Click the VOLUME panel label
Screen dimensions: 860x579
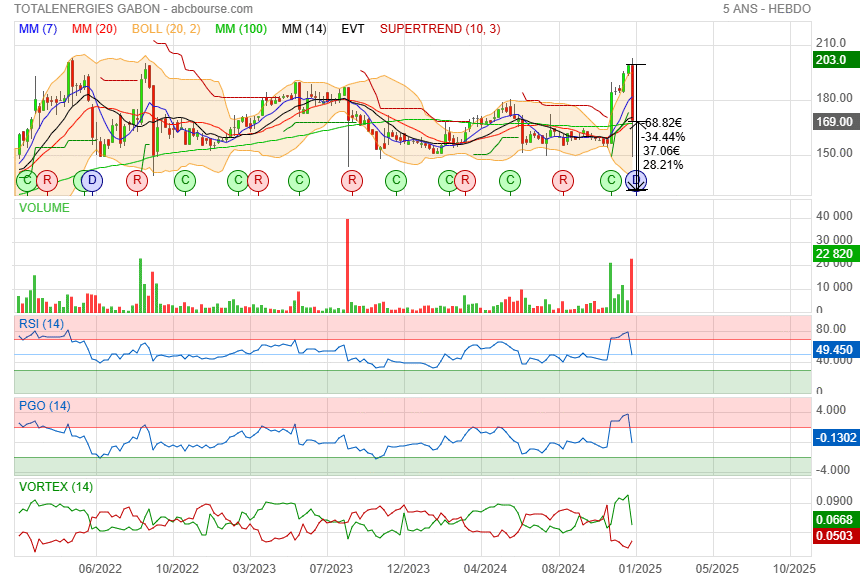(44, 208)
